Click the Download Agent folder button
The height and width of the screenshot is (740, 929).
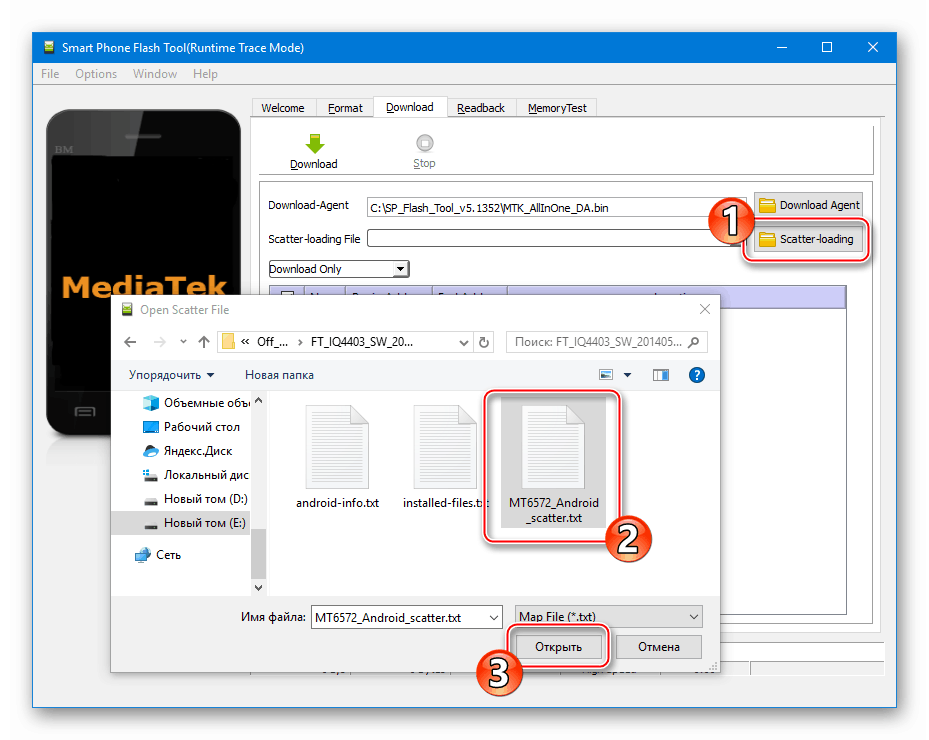click(x=808, y=205)
